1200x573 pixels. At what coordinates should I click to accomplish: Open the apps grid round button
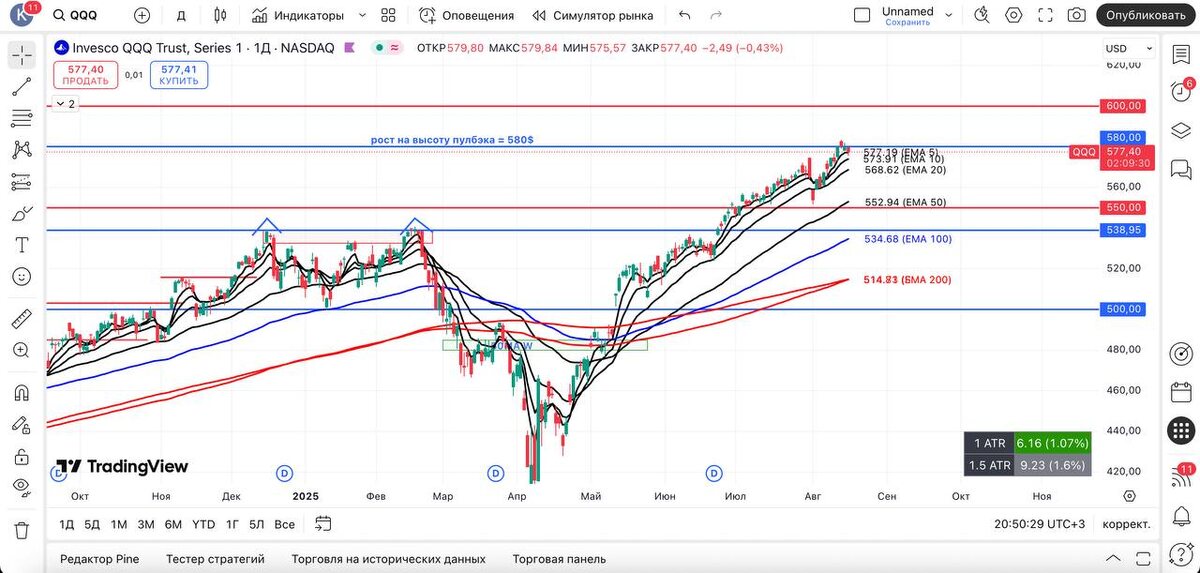point(1181,431)
